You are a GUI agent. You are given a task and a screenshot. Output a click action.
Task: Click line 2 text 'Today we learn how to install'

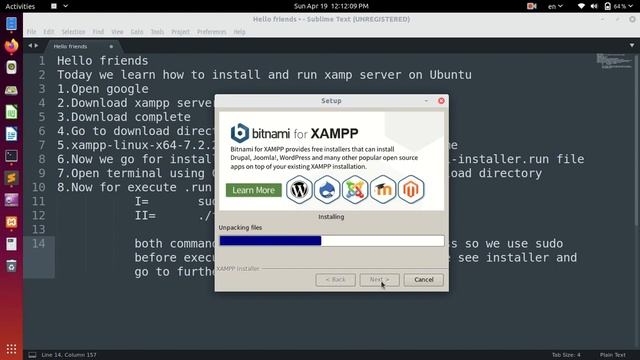[159, 75]
